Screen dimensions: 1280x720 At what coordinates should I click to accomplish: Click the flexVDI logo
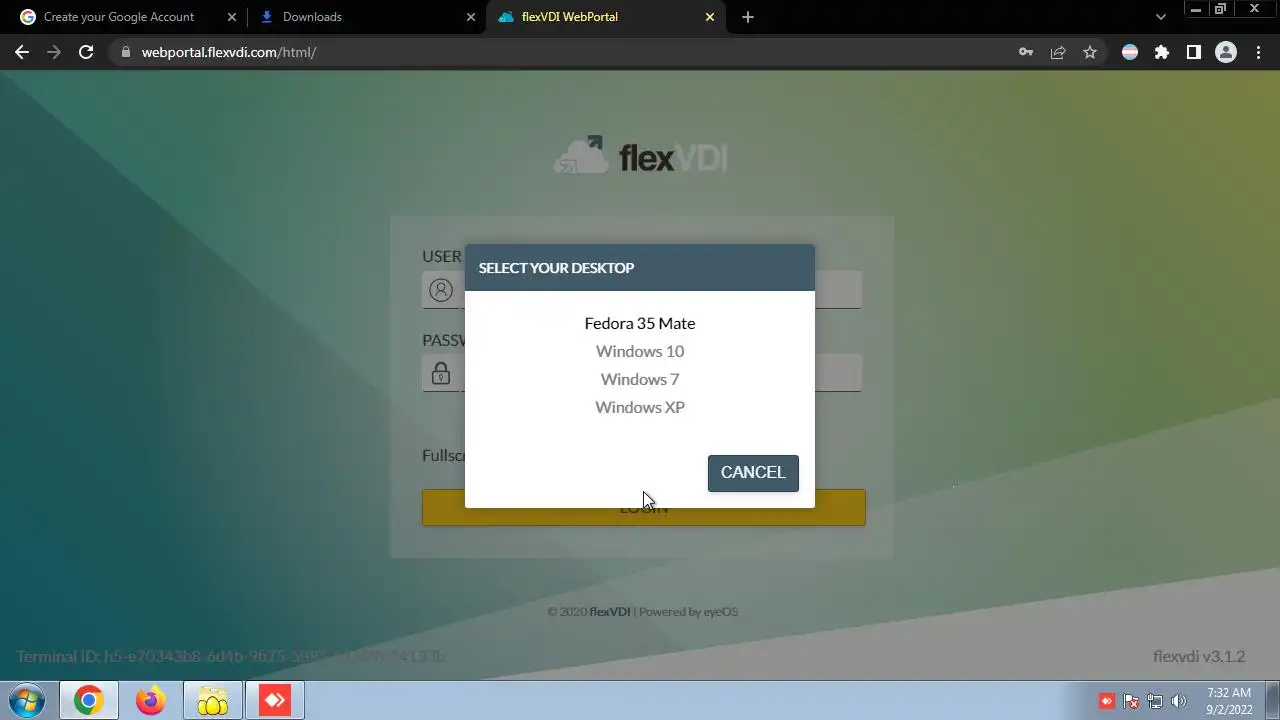(x=640, y=156)
